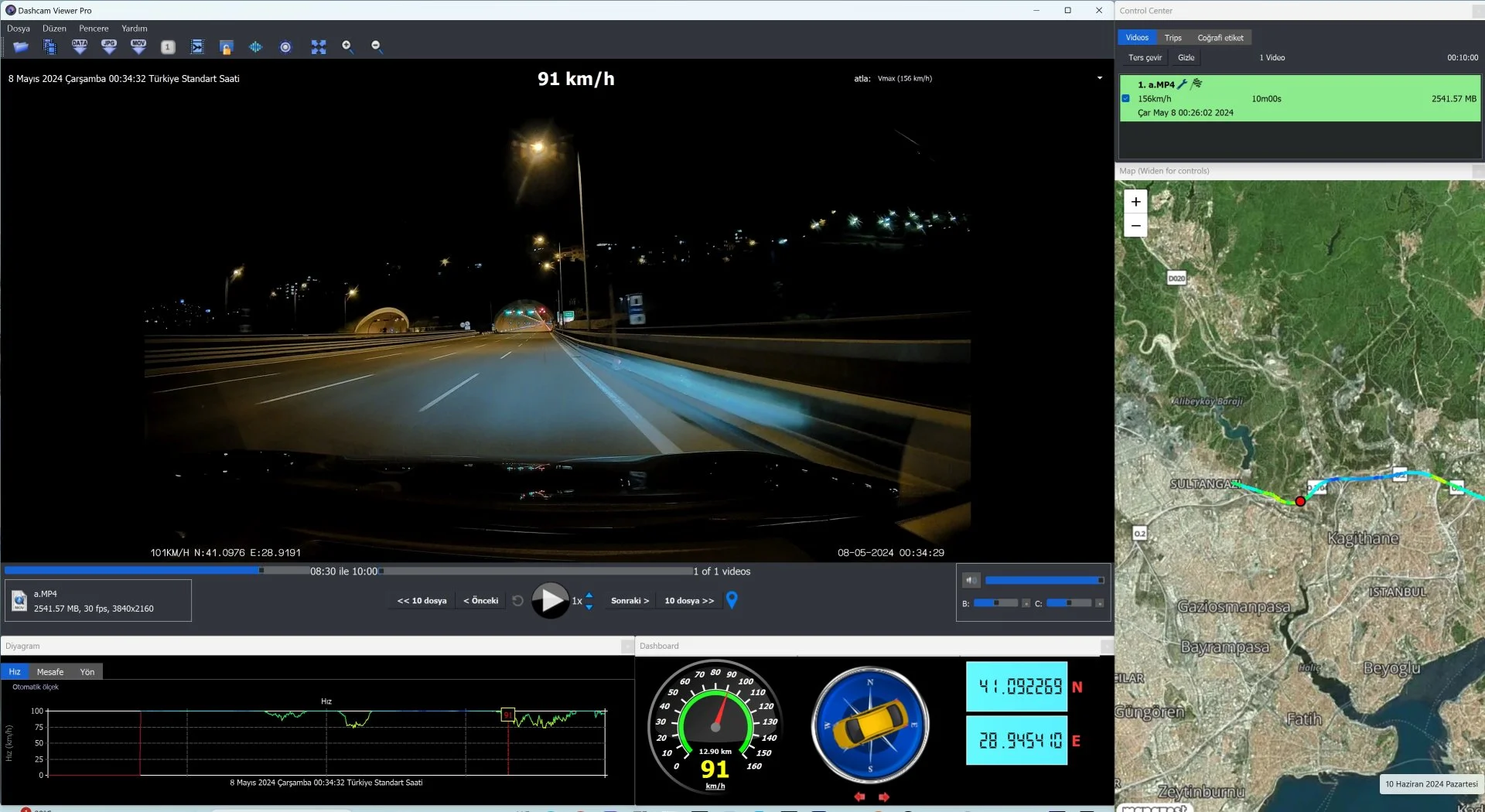Click the DATA export icon
Viewport: 1485px width, 812px height.
tap(80, 47)
